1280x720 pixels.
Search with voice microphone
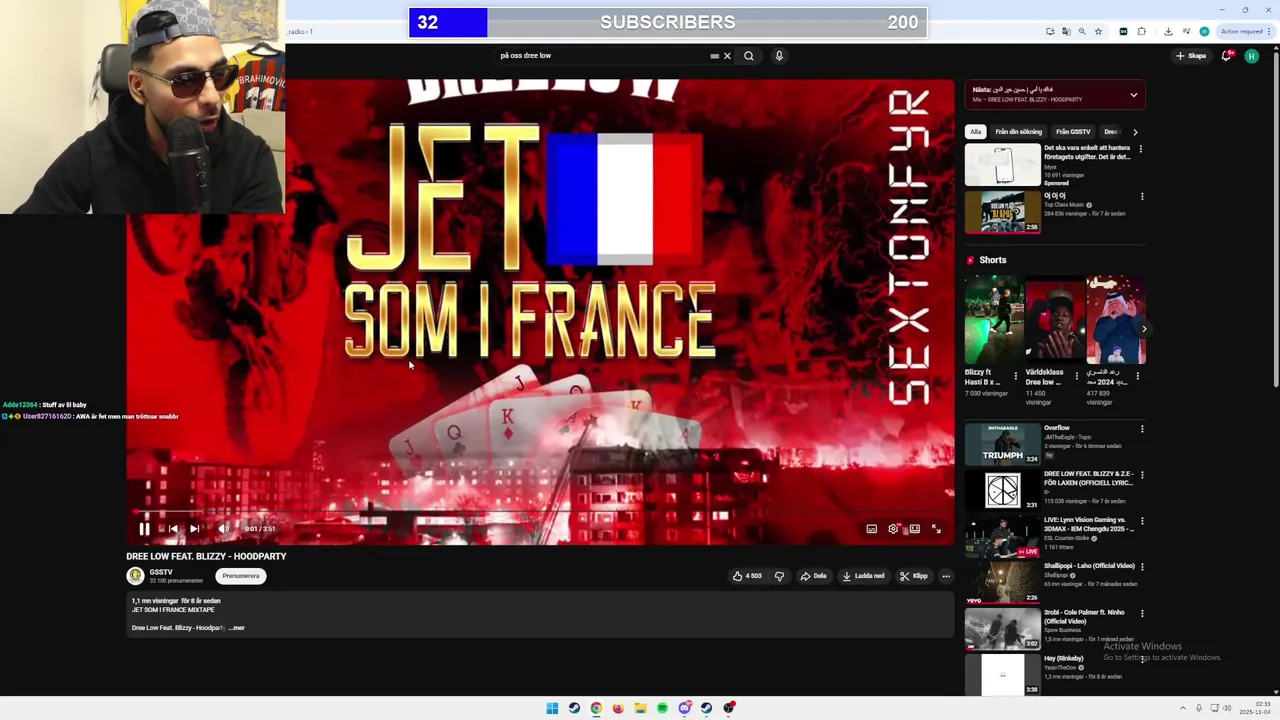tap(779, 56)
